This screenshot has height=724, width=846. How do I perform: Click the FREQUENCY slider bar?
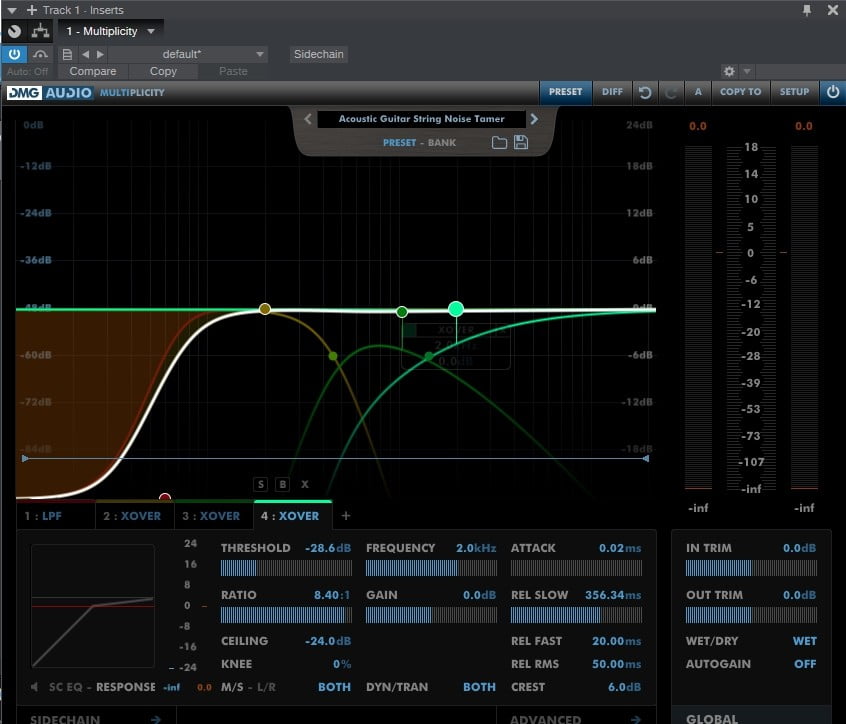[431, 568]
